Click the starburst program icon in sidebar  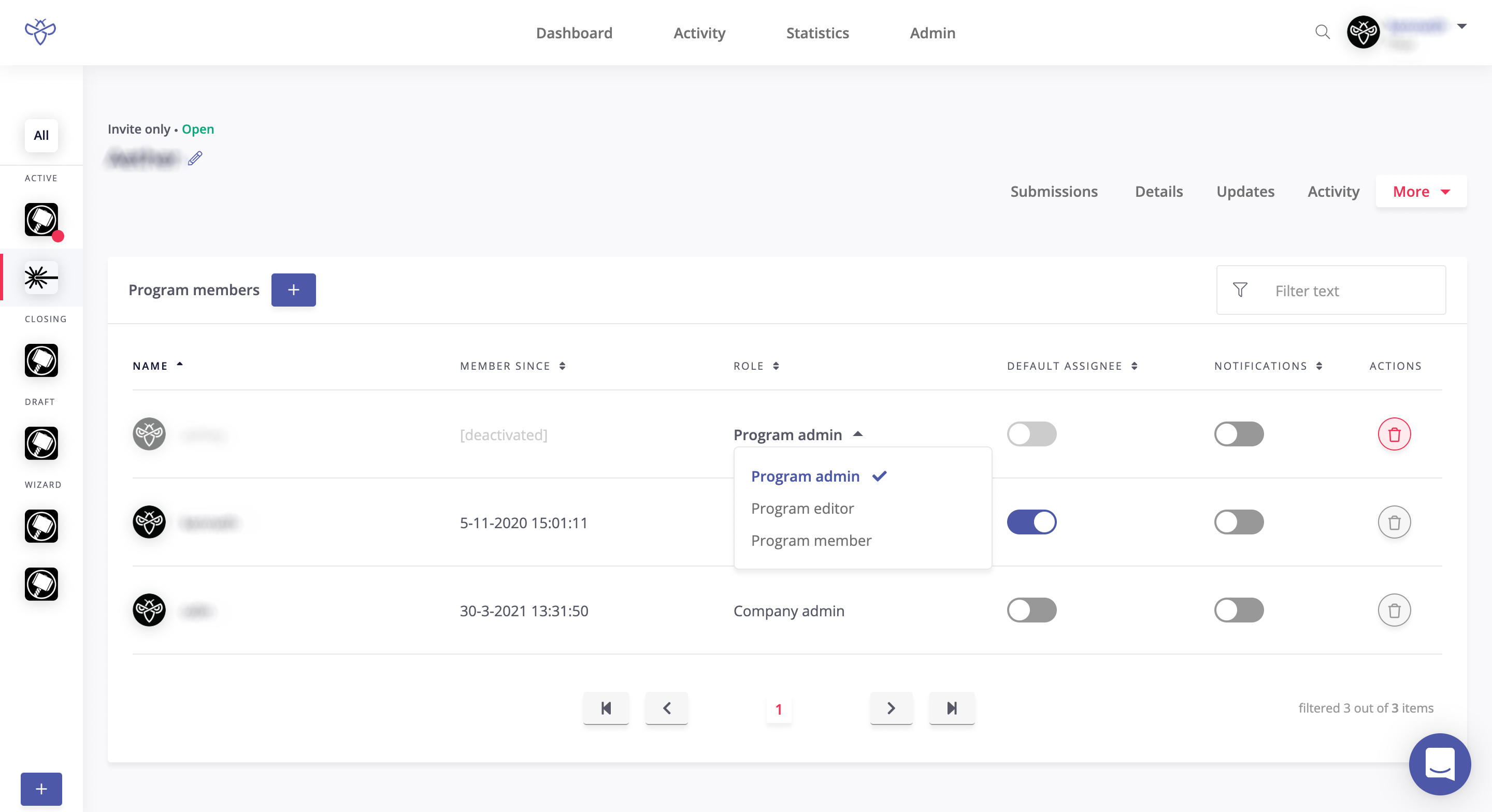click(x=41, y=278)
